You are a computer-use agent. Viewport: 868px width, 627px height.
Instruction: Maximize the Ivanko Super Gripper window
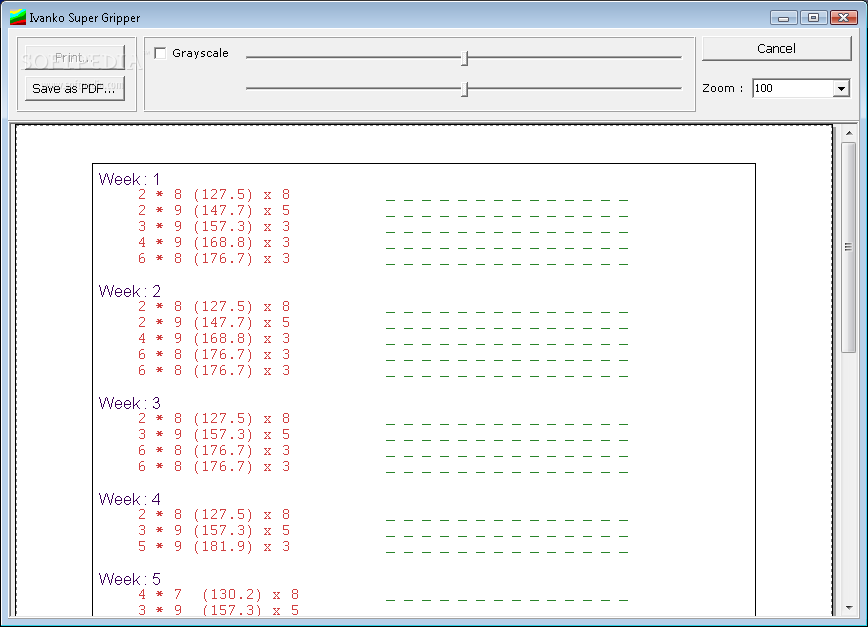tap(813, 18)
